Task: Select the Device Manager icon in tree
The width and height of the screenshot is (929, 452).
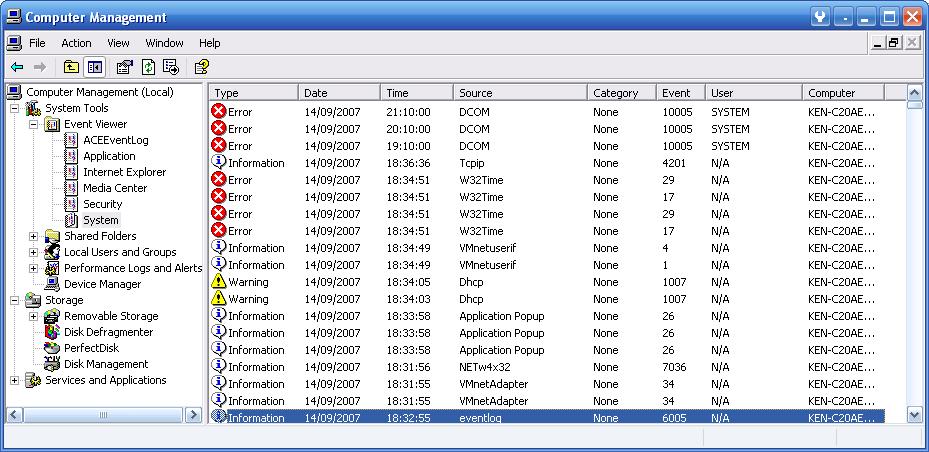Action: pyautogui.click(x=52, y=284)
